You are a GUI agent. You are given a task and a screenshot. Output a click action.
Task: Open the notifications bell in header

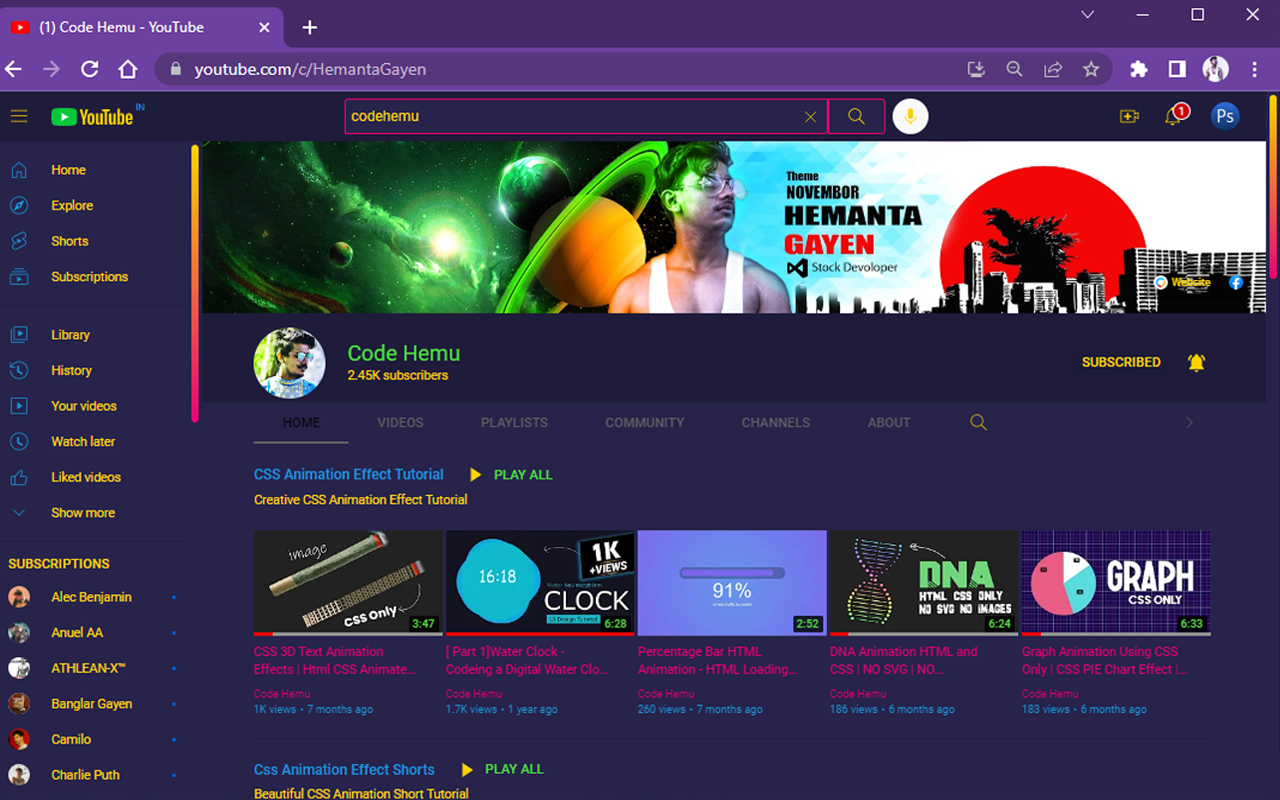(1174, 117)
